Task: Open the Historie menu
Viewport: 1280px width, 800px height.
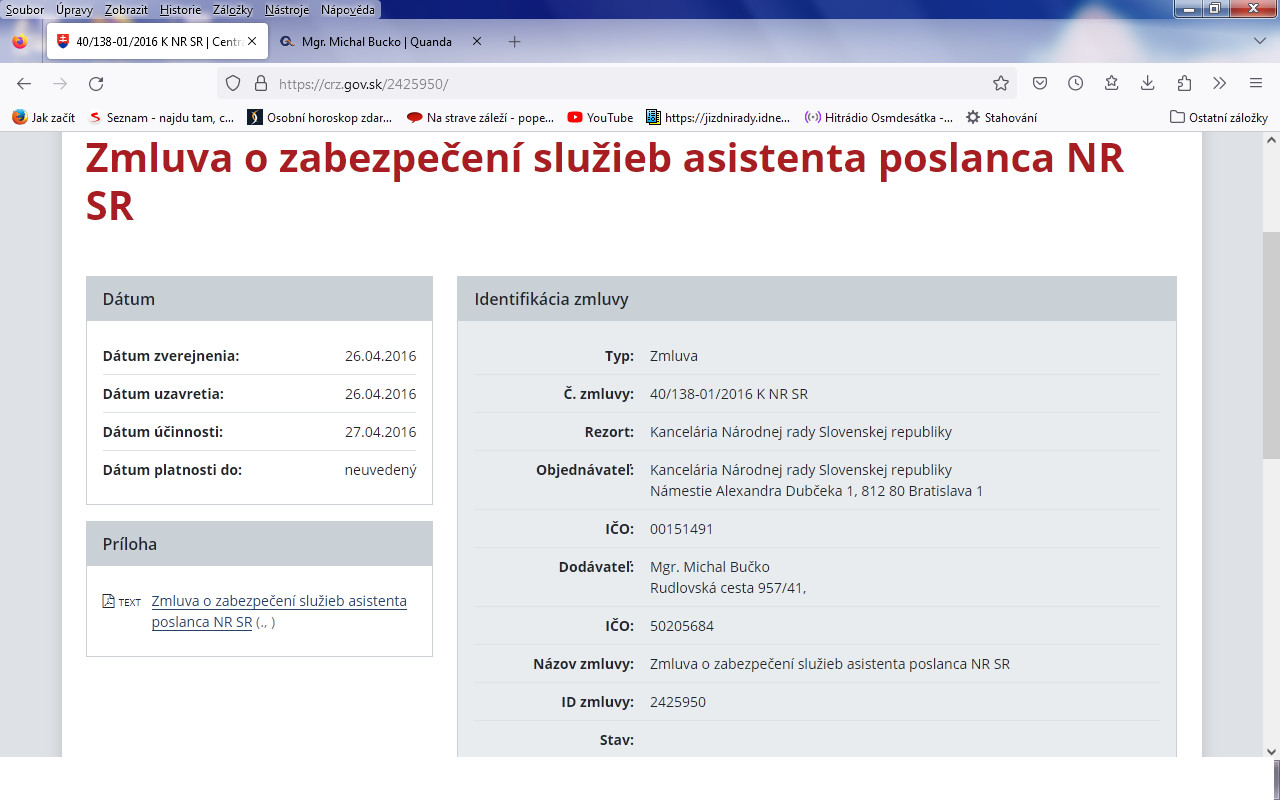Action: 180,9
